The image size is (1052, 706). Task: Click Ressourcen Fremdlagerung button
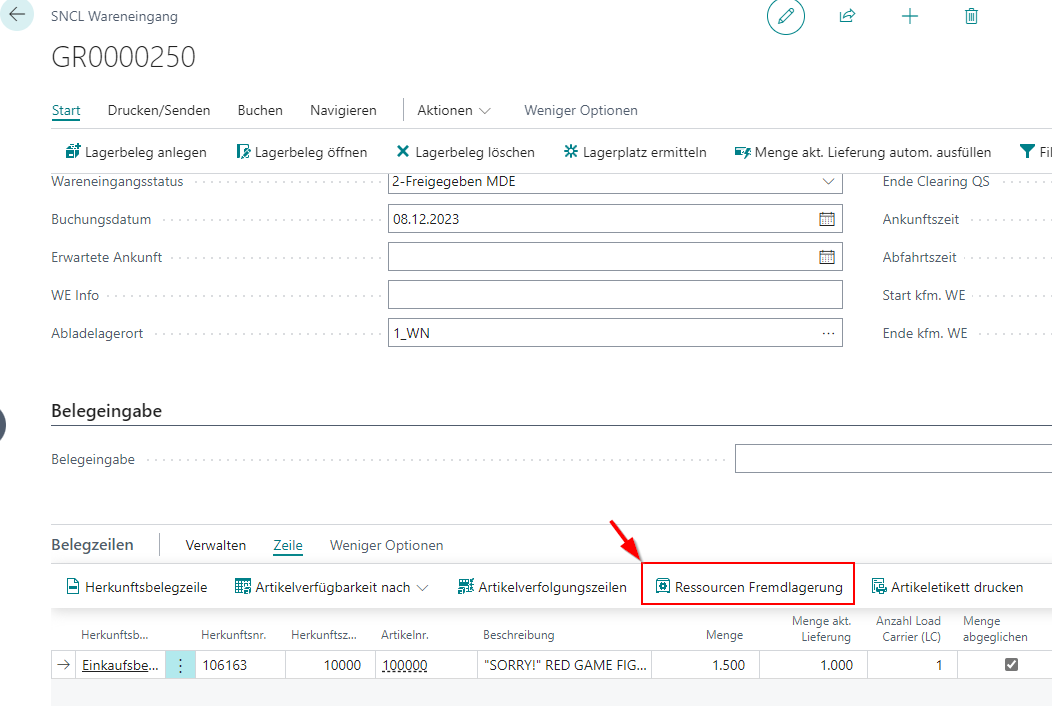[x=748, y=587]
